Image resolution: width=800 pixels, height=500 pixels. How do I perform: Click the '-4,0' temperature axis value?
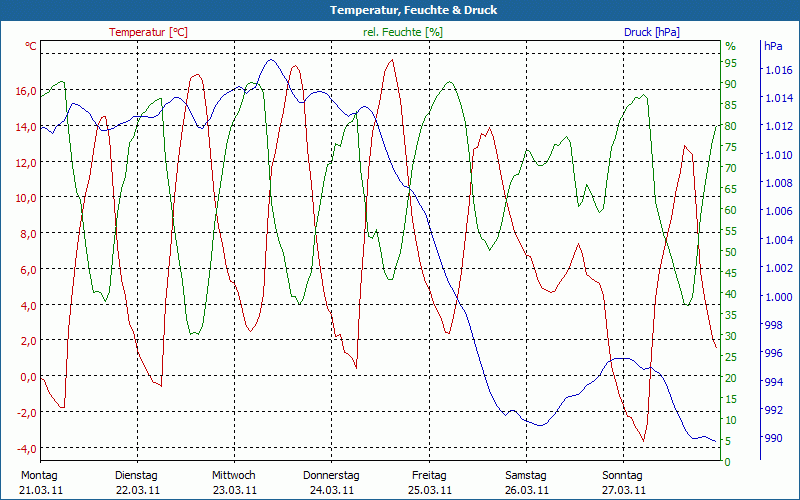[27, 448]
